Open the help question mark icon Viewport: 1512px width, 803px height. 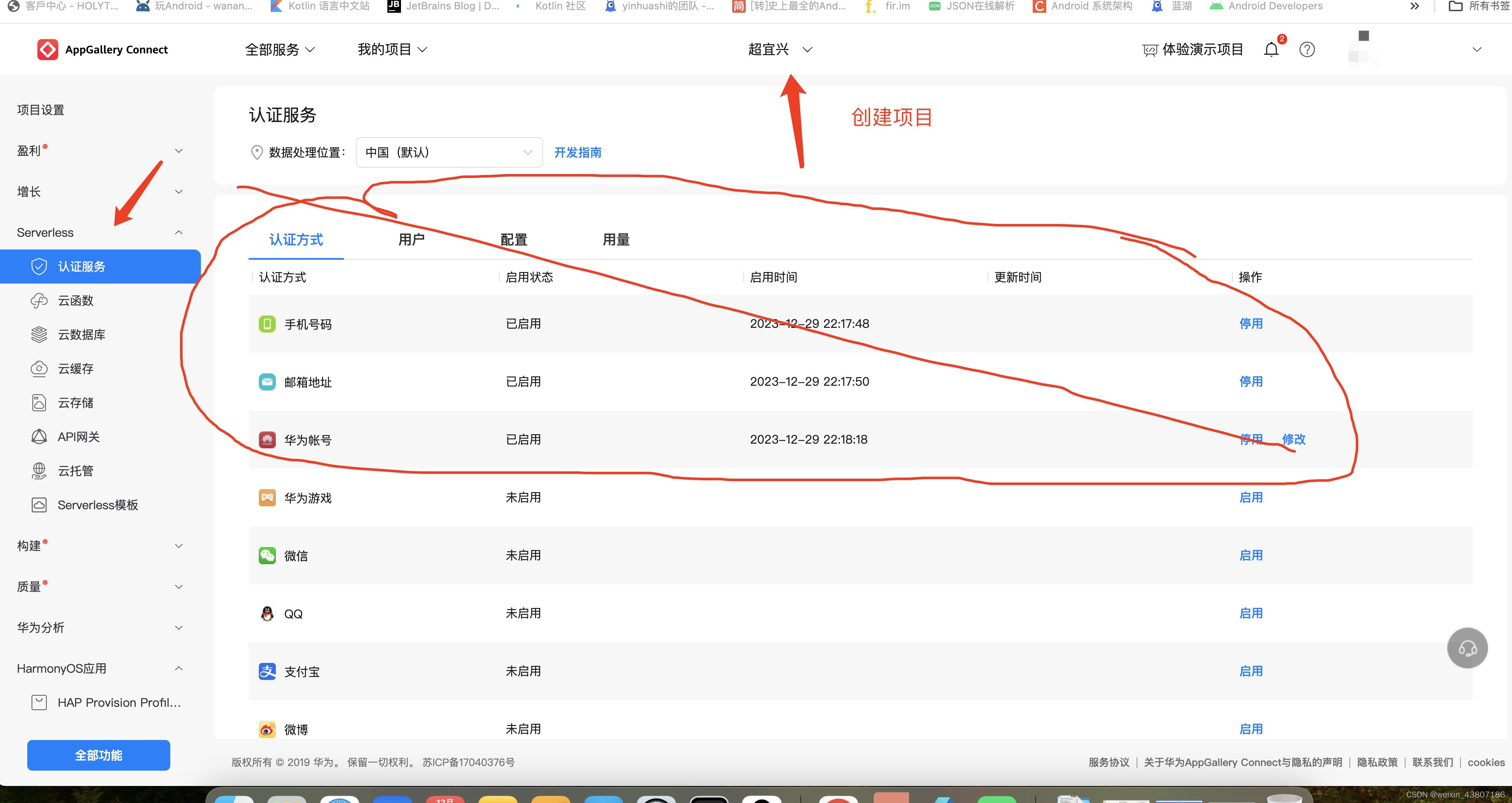tap(1307, 49)
